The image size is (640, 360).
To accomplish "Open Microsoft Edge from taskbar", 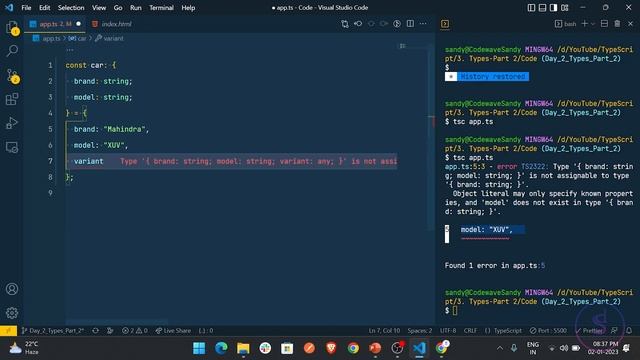I will (221, 348).
